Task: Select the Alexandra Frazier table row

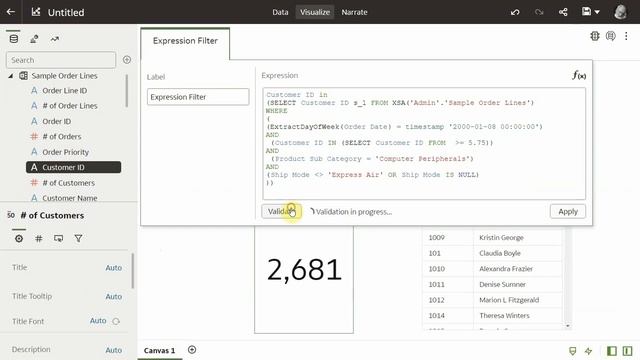Action: click(x=492, y=269)
